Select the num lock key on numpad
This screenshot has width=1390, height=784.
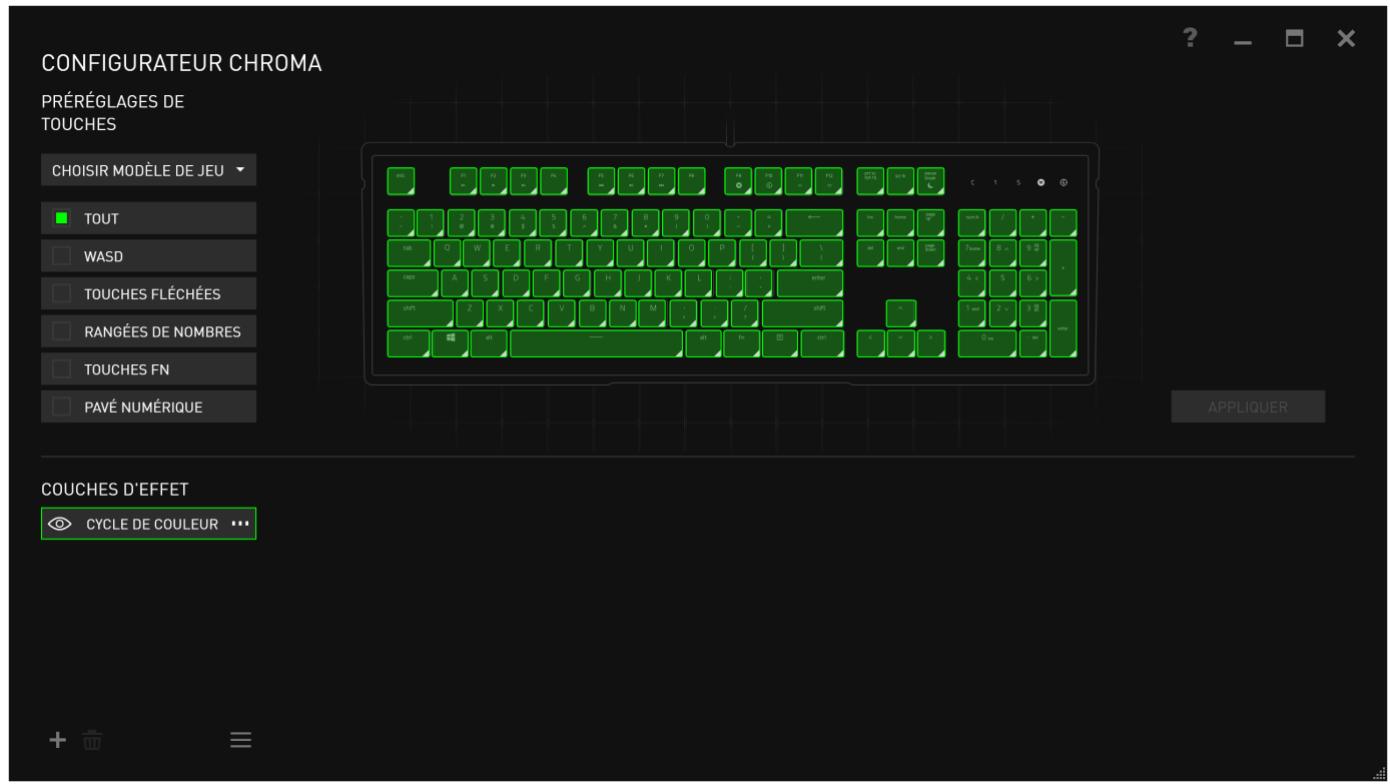point(972,223)
